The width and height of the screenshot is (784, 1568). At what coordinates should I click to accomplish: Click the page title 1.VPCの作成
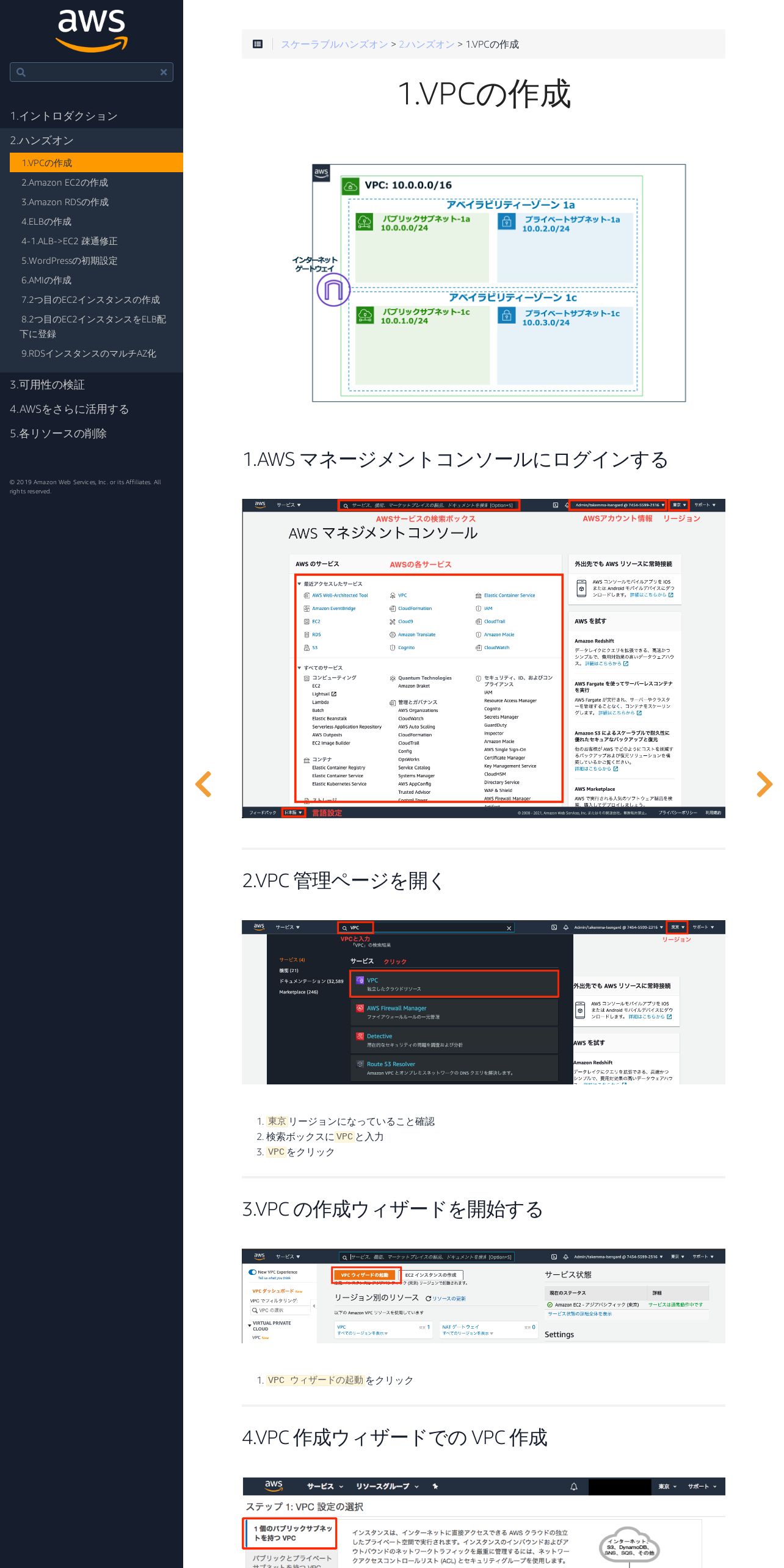click(x=484, y=94)
